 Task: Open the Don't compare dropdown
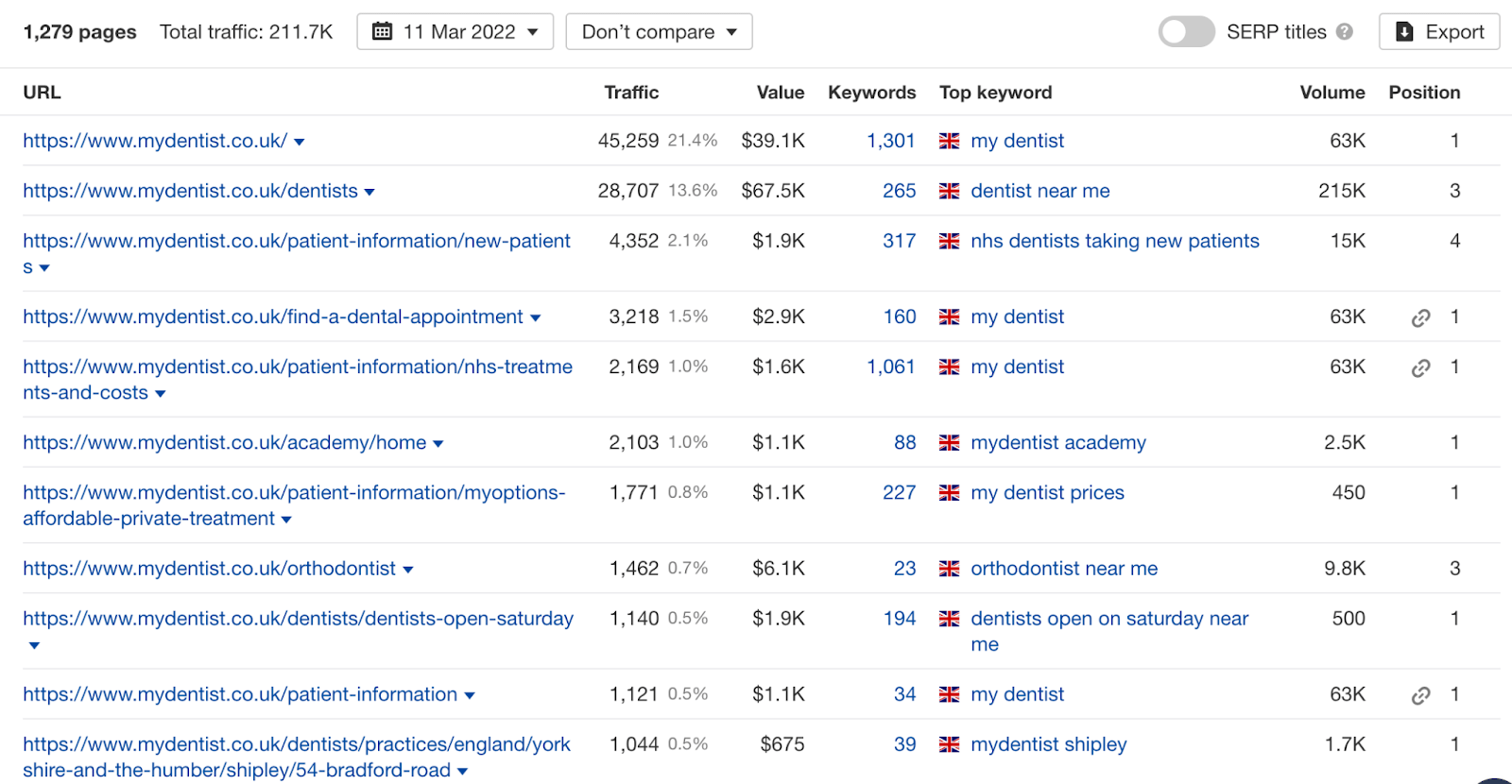coord(659,32)
